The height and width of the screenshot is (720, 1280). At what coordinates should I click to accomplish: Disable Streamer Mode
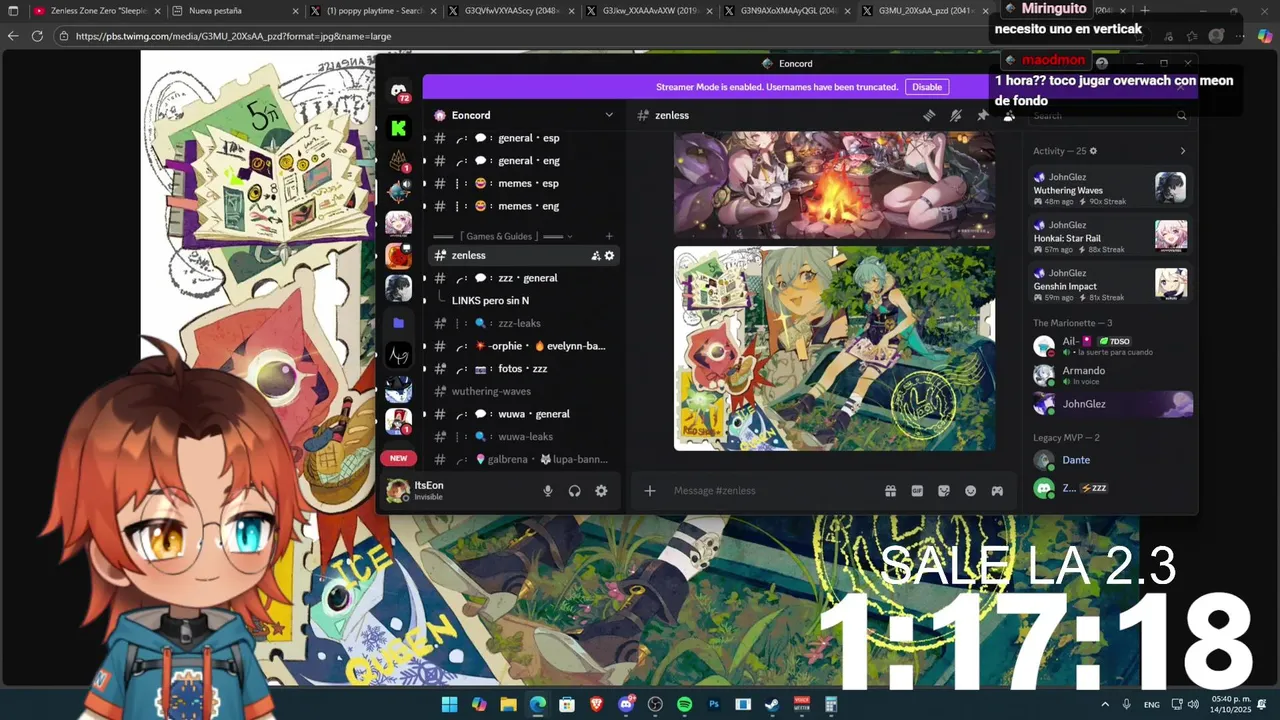[927, 87]
